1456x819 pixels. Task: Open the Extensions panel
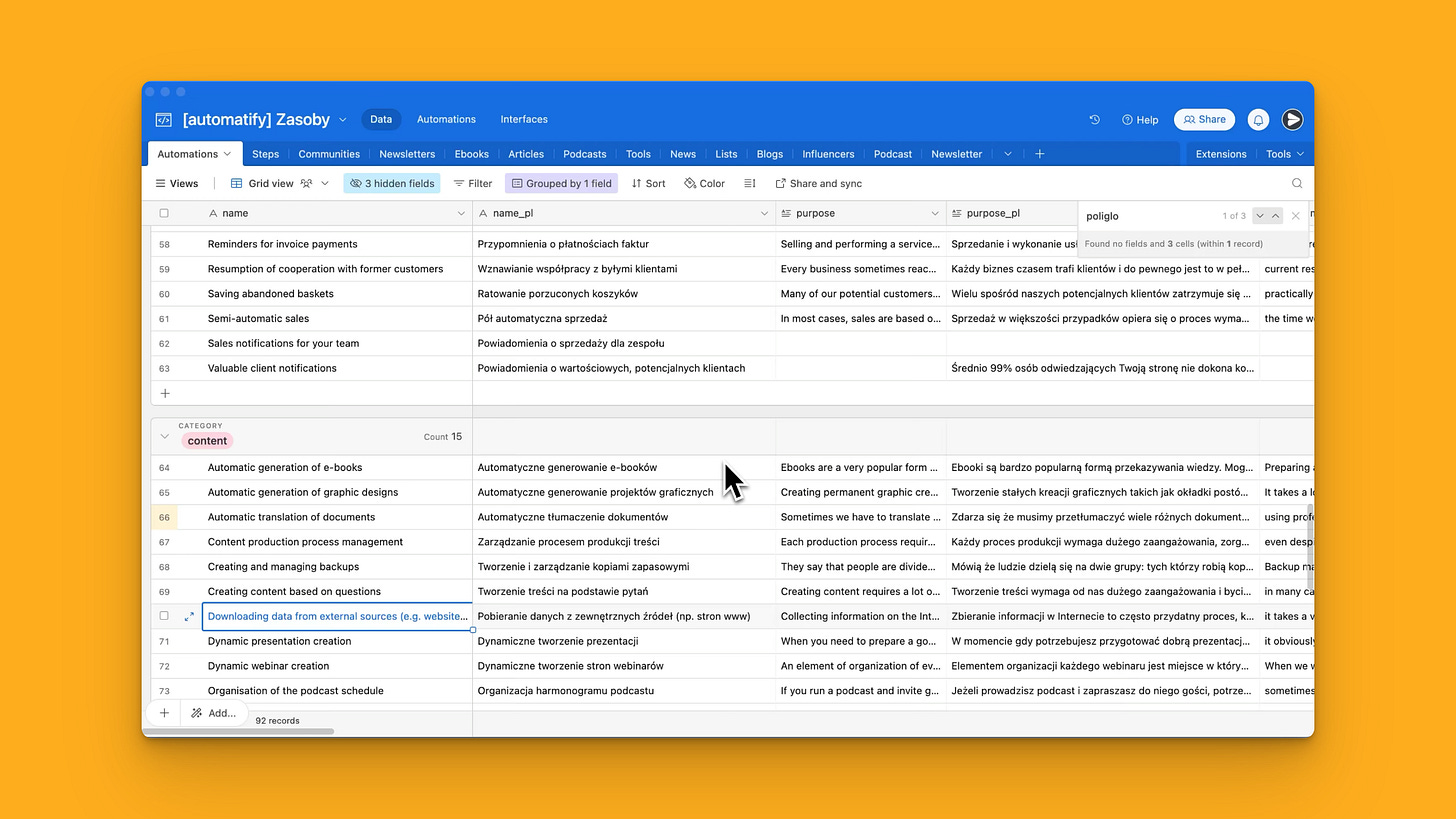pyautogui.click(x=1221, y=154)
